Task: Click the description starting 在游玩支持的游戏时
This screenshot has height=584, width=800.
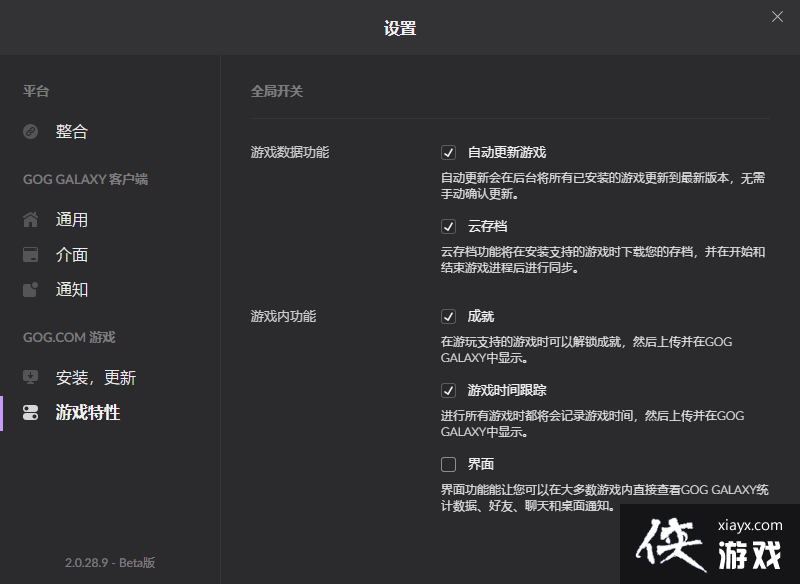Action: (x=587, y=350)
